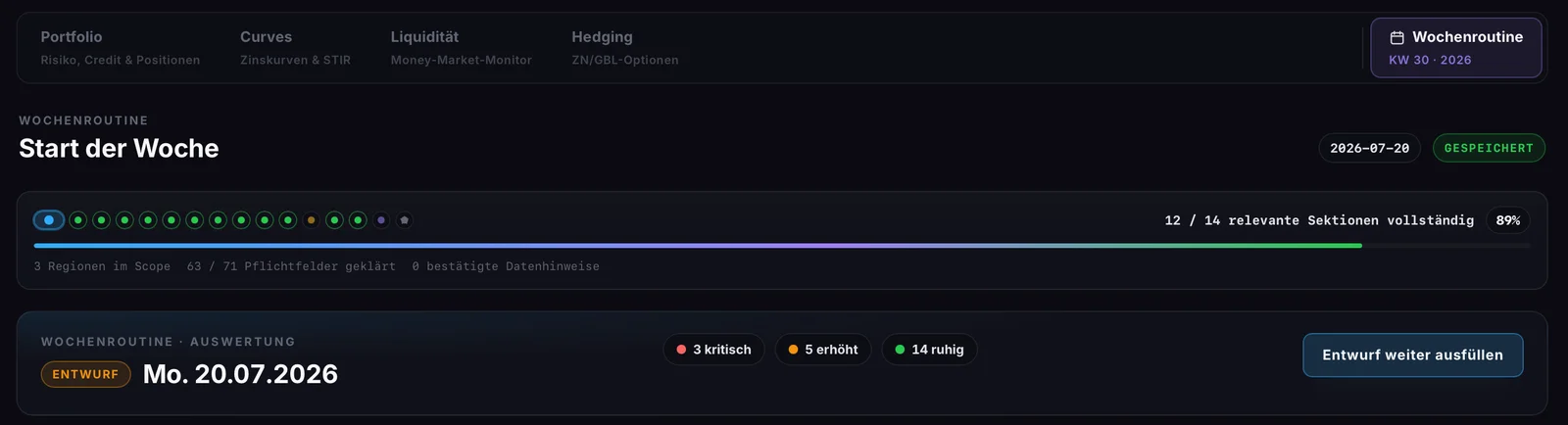The height and width of the screenshot is (425, 1568).
Task: Filter by 3 kritisch chip
Action: click(x=713, y=350)
